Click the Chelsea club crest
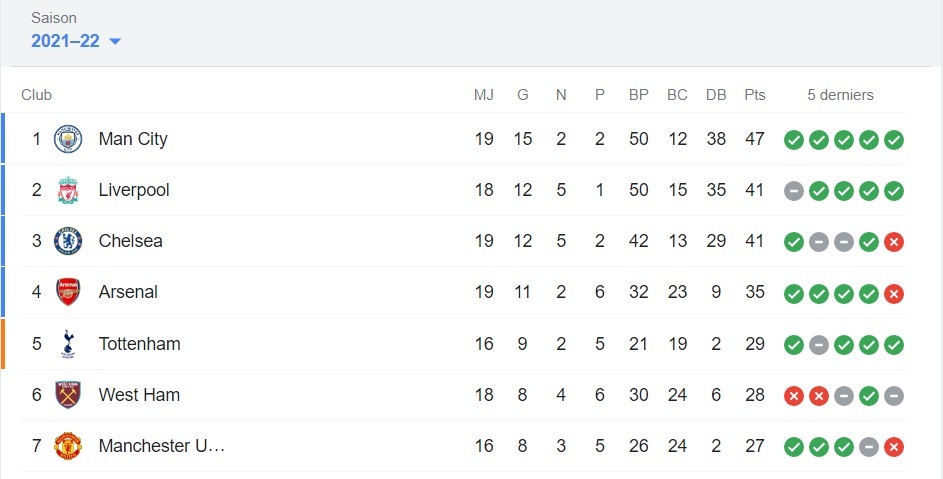 click(68, 241)
